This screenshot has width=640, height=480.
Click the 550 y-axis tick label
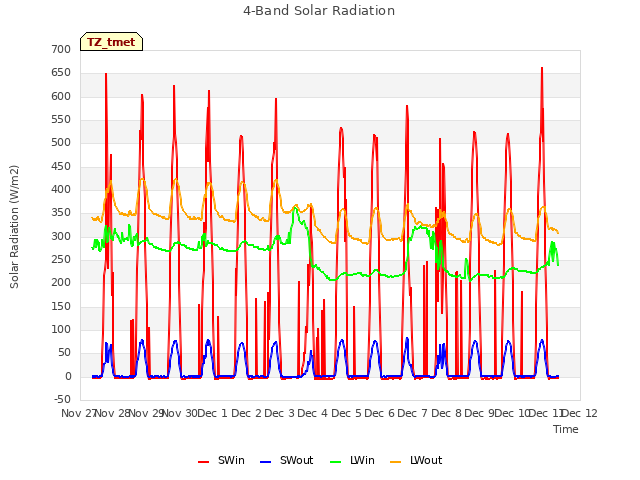point(61,120)
